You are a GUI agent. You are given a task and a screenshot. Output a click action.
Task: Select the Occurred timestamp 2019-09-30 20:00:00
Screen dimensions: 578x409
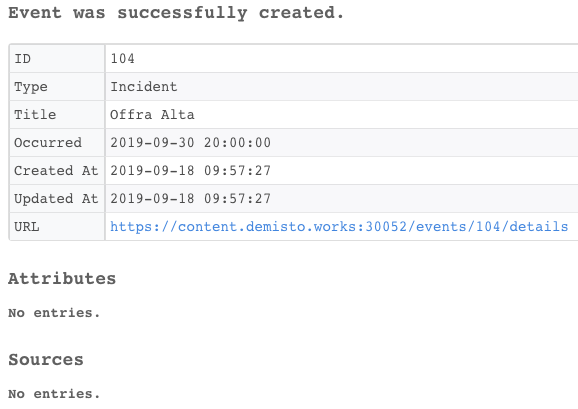pos(191,143)
